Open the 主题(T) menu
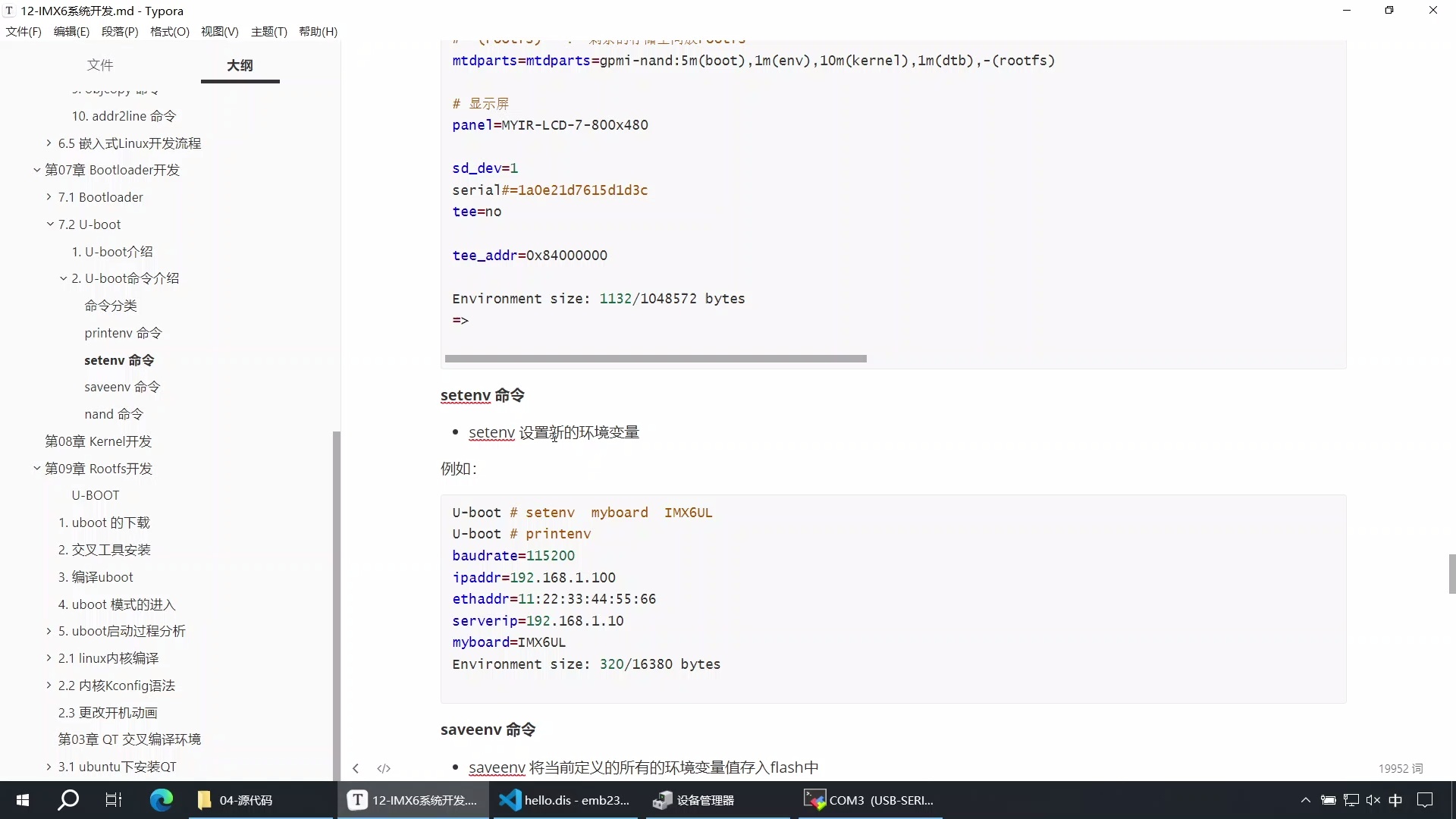 point(268,31)
